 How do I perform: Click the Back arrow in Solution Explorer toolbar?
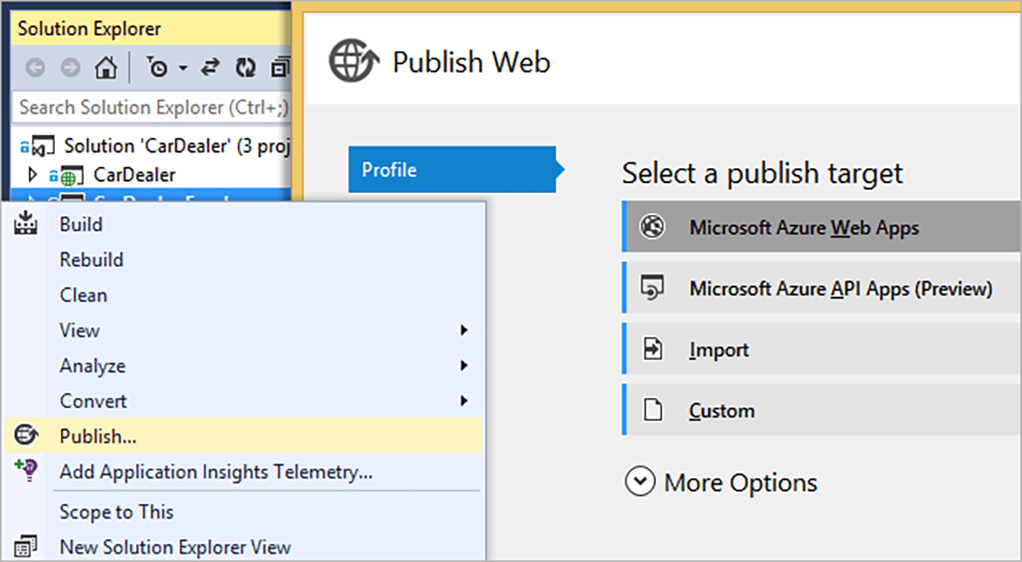[x=36, y=69]
